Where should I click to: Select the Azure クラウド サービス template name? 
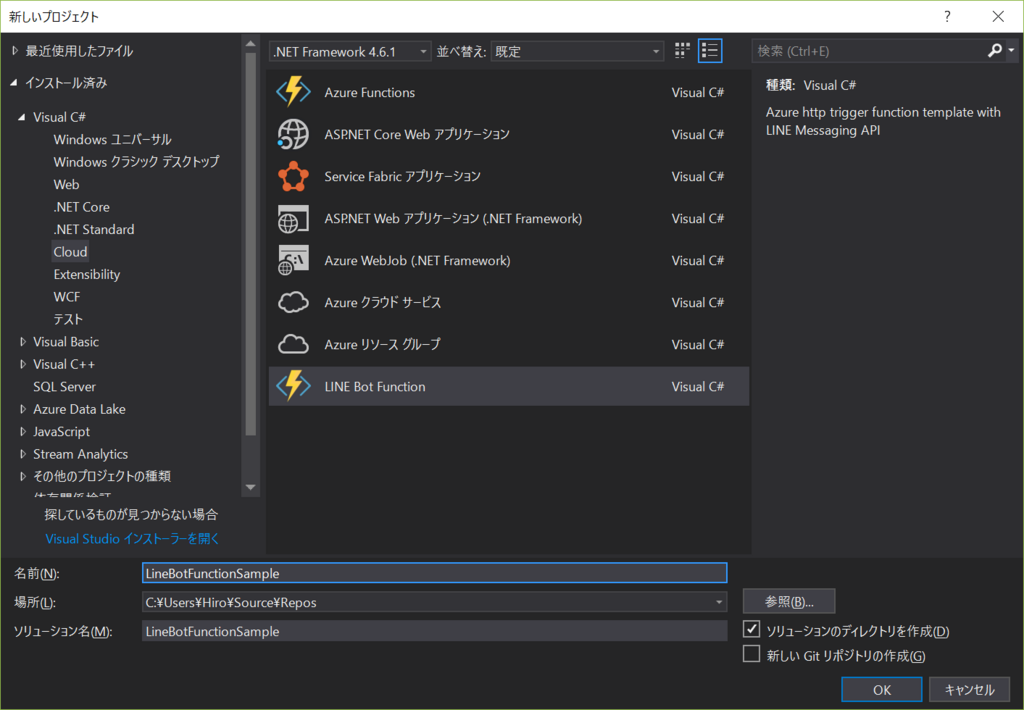[383, 302]
